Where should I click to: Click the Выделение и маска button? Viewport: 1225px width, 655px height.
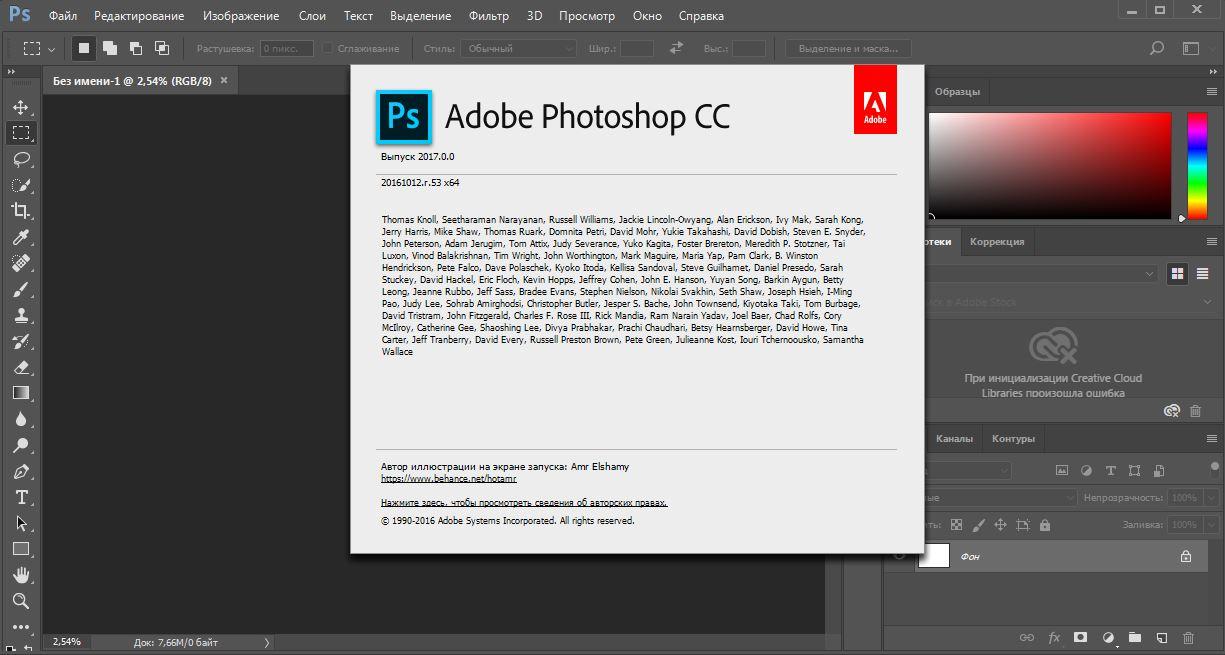click(x=848, y=48)
